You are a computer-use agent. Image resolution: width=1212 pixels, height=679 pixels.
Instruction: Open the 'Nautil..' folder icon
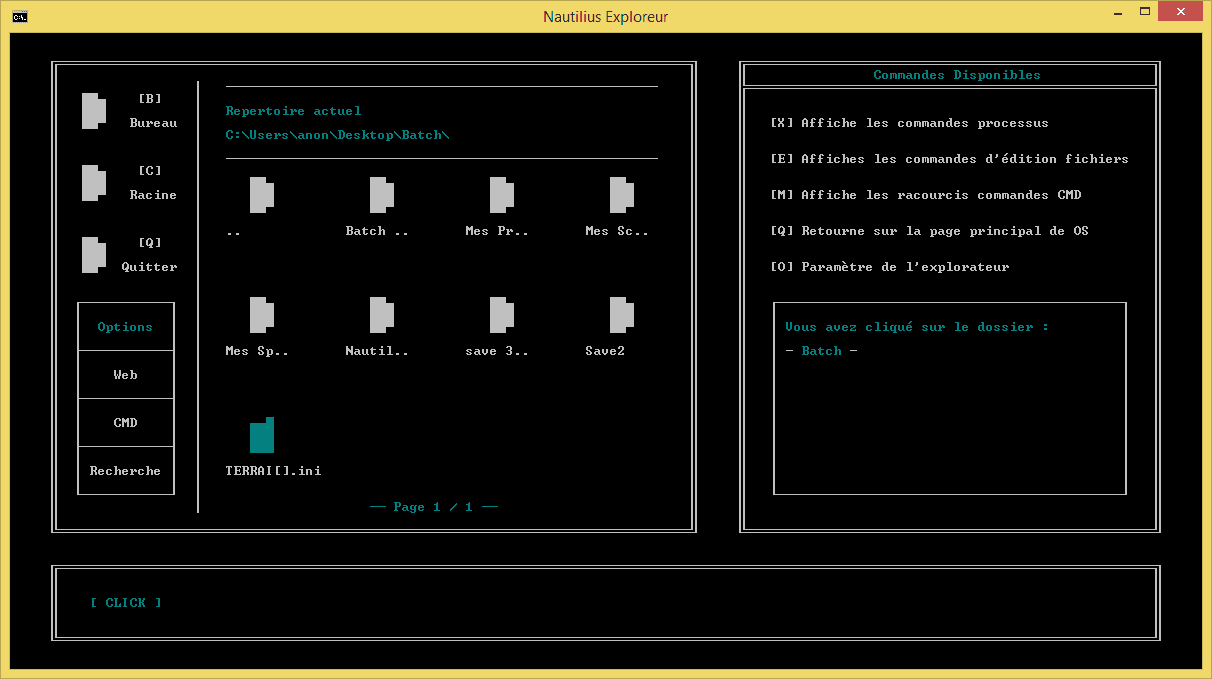tap(381, 315)
